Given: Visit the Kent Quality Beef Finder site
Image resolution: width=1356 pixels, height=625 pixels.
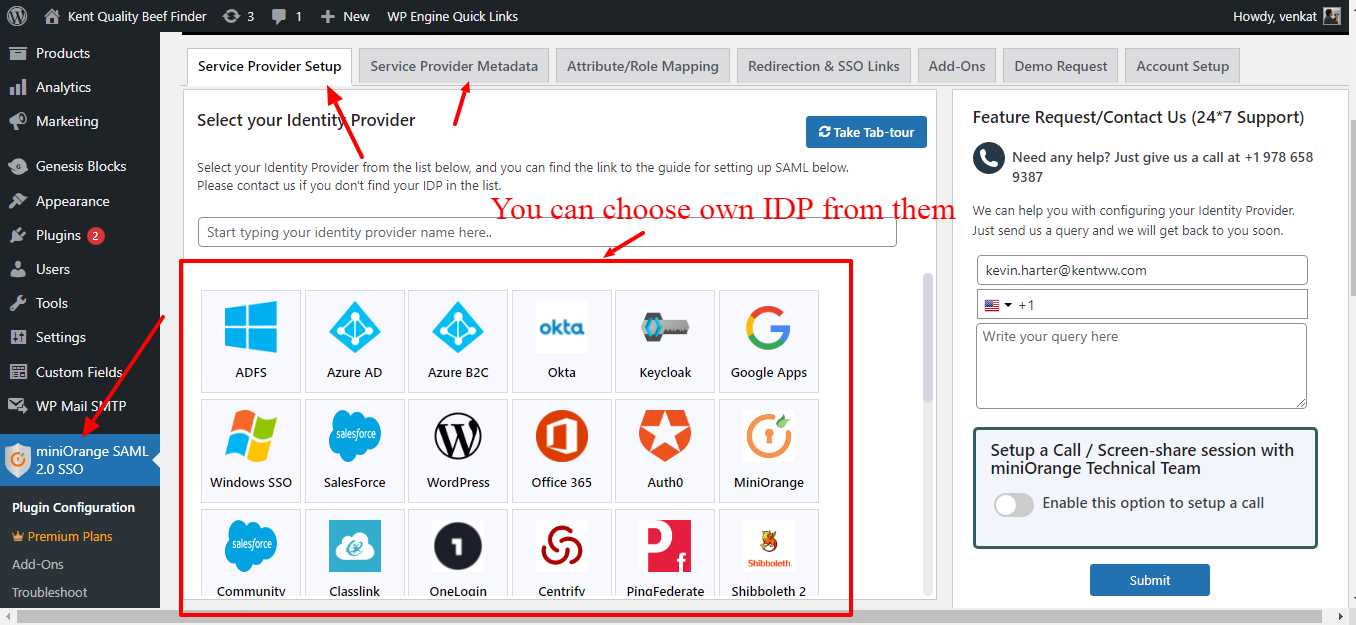Looking at the screenshot, I should (x=126, y=16).
